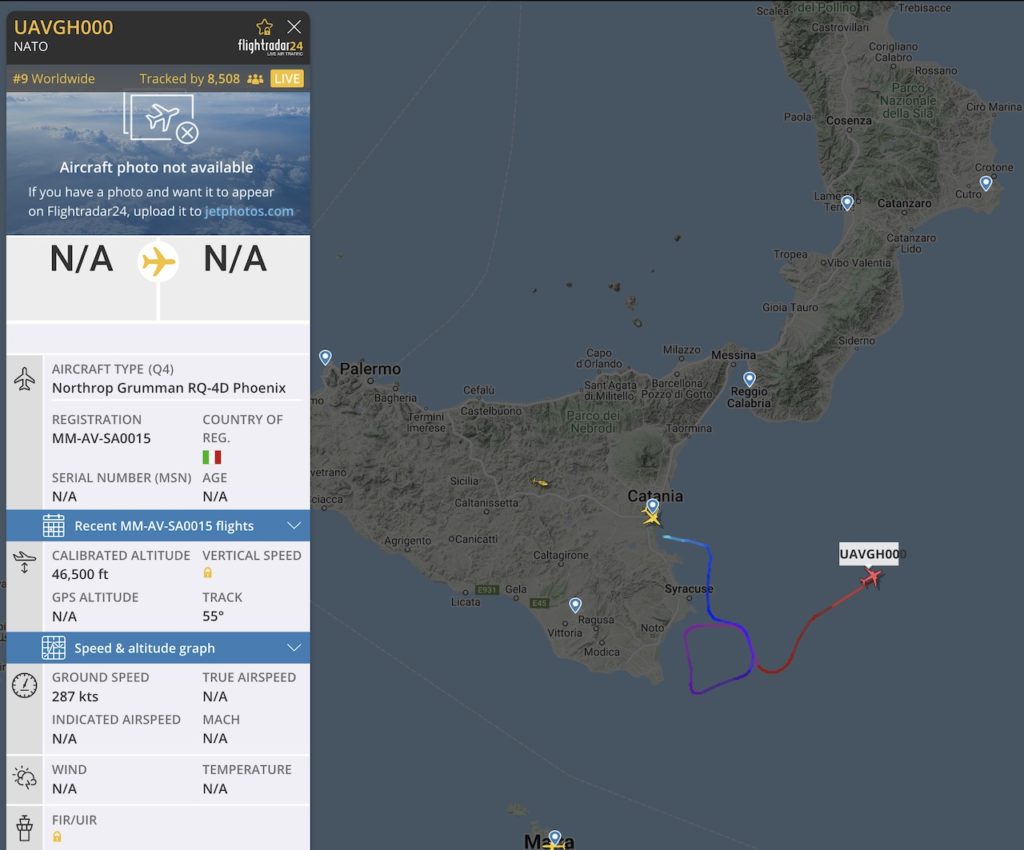Click the Crotone airport pin marker
Viewport: 1024px width, 850px height.
pyautogui.click(x=985, y=183)
